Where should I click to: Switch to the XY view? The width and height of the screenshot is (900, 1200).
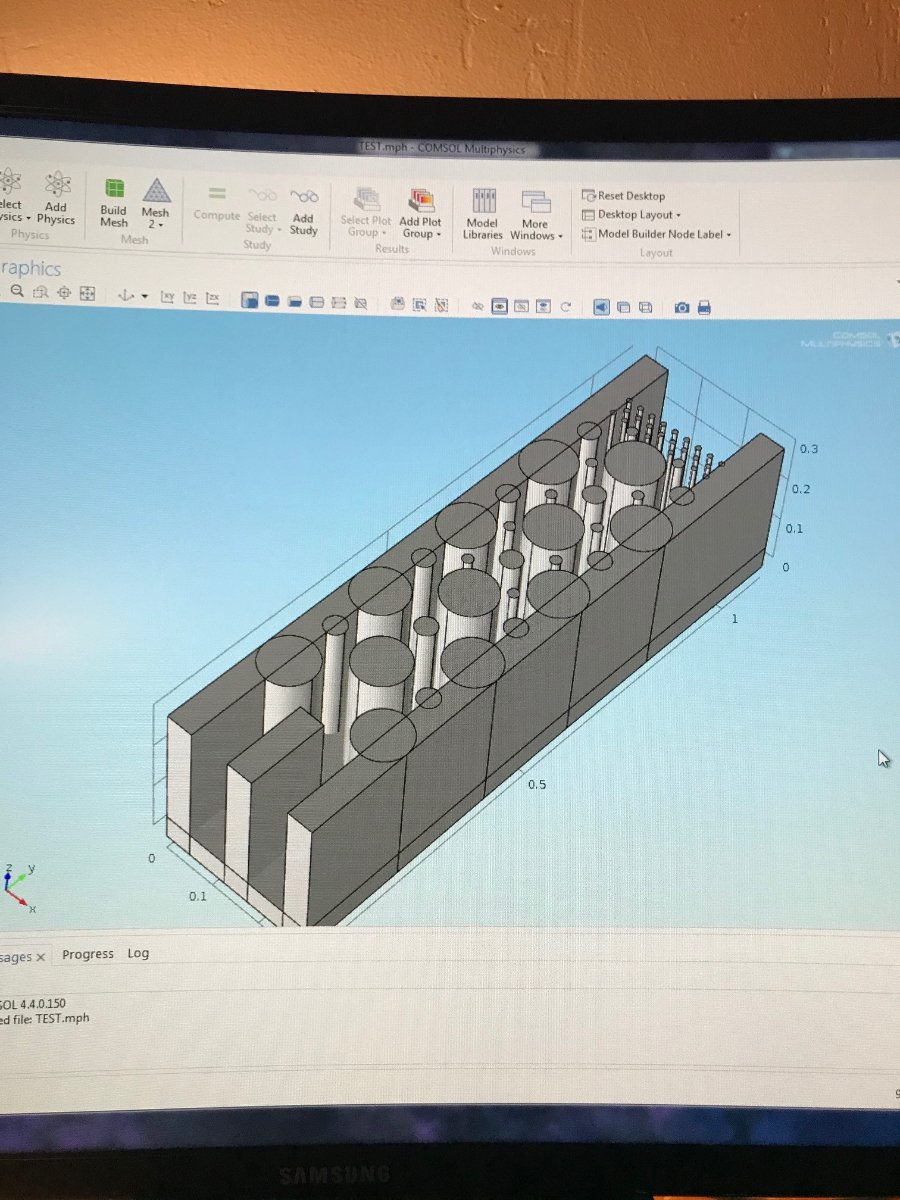click(x=168, y=297)
